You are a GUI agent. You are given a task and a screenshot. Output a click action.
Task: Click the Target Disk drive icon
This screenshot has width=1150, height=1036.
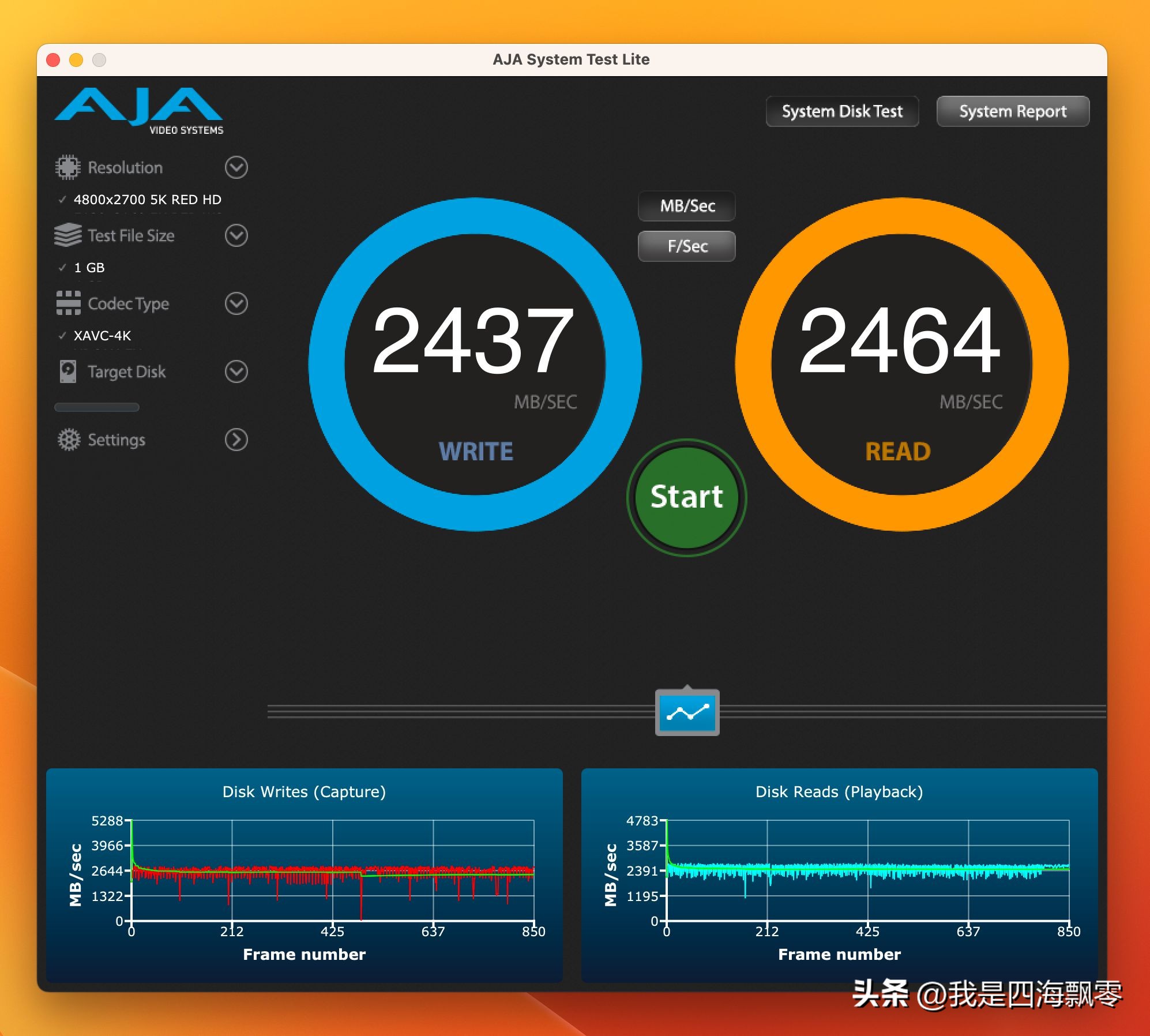pos(68,371)
